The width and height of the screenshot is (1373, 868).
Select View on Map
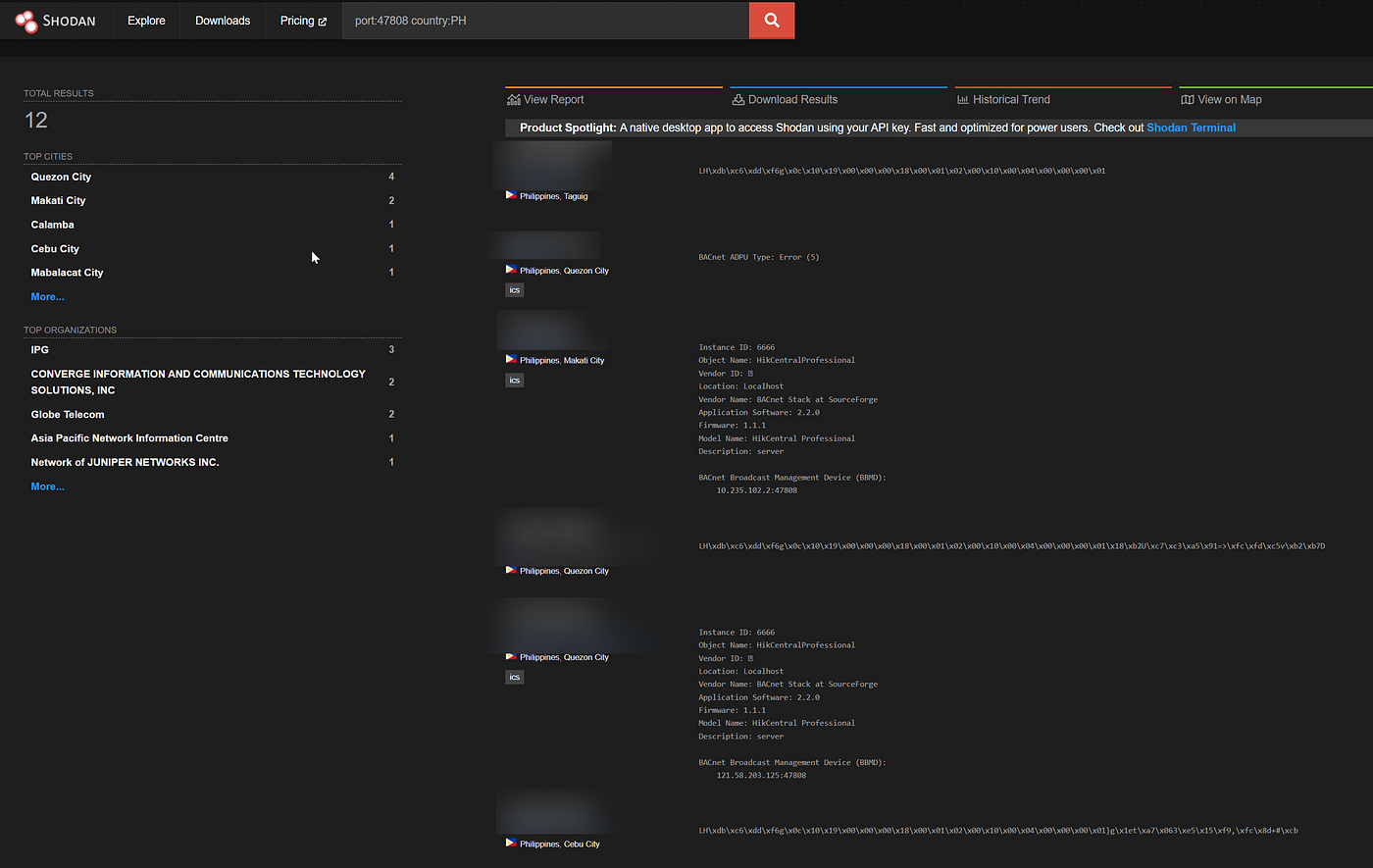(x=1230, y=99)
